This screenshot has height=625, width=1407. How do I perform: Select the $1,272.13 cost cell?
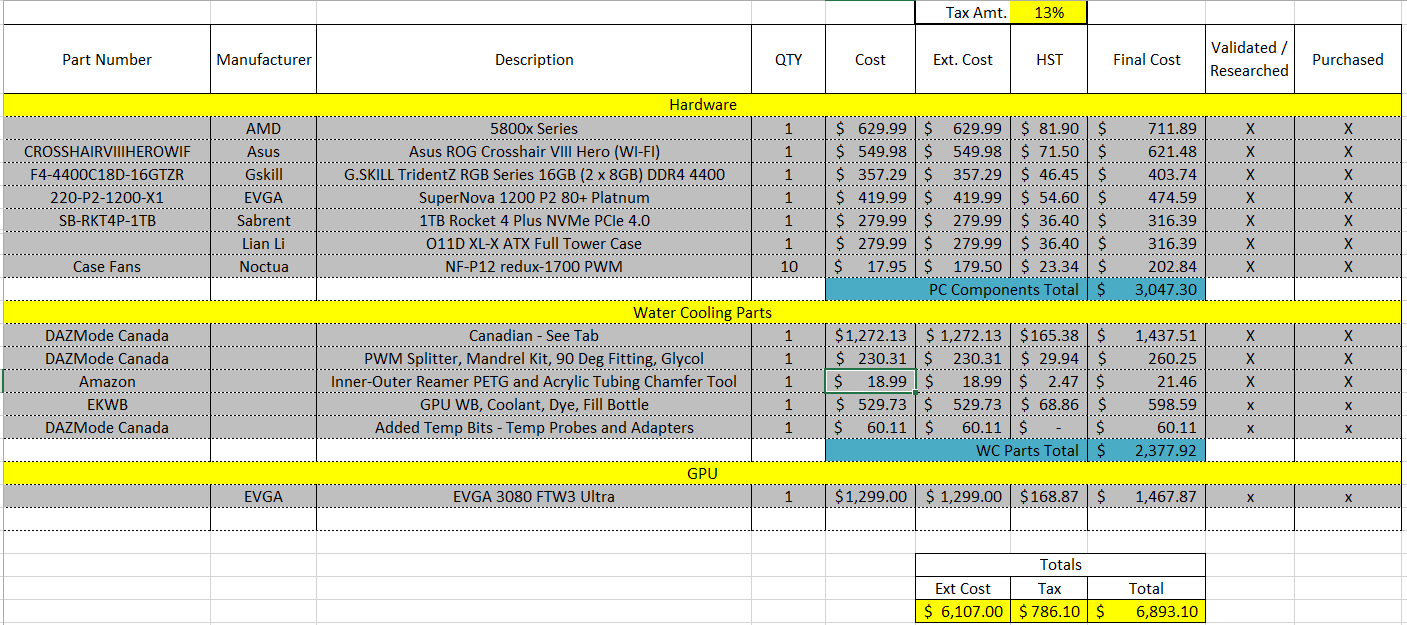tap(870, 336)
